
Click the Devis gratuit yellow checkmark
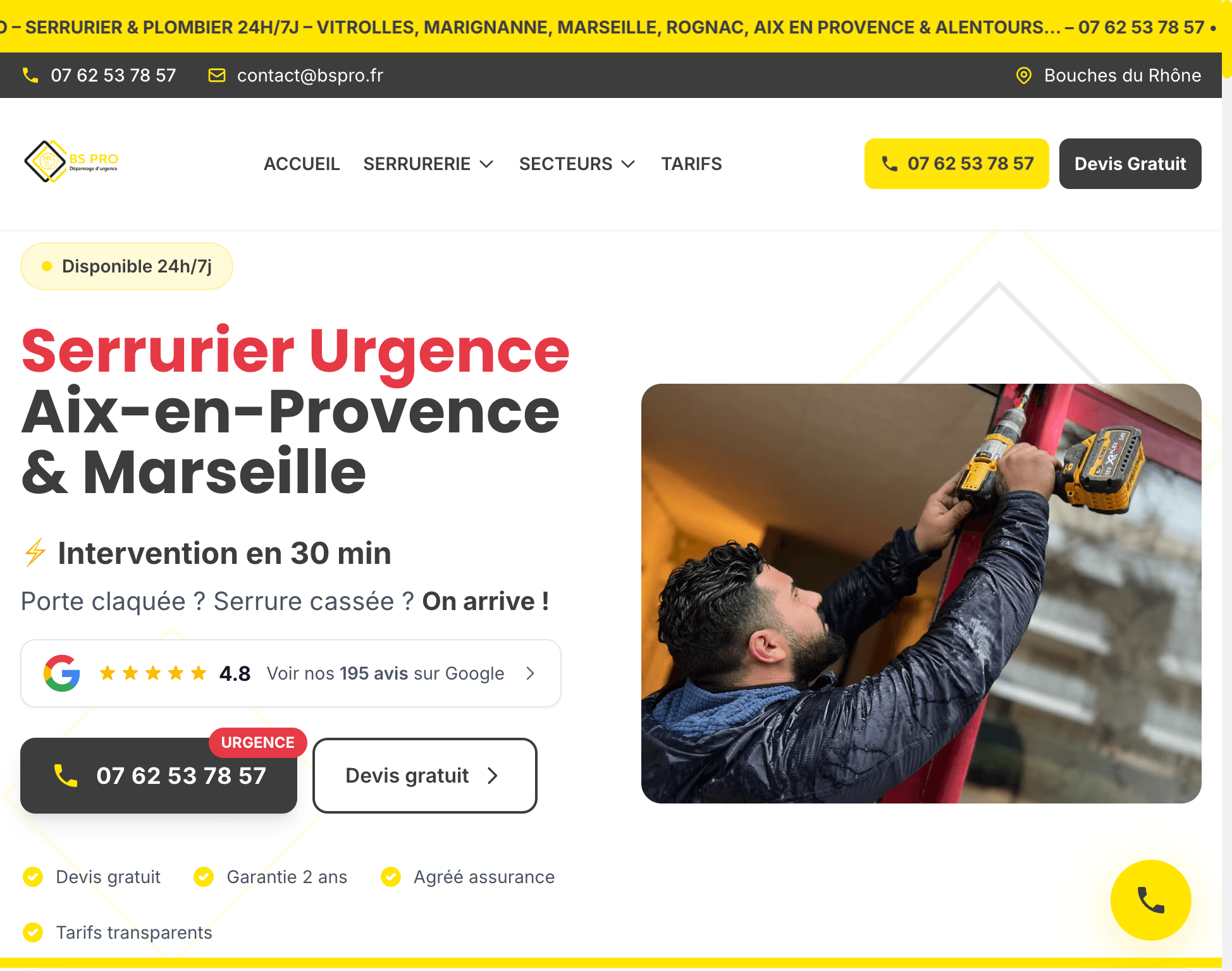point(33,877)
